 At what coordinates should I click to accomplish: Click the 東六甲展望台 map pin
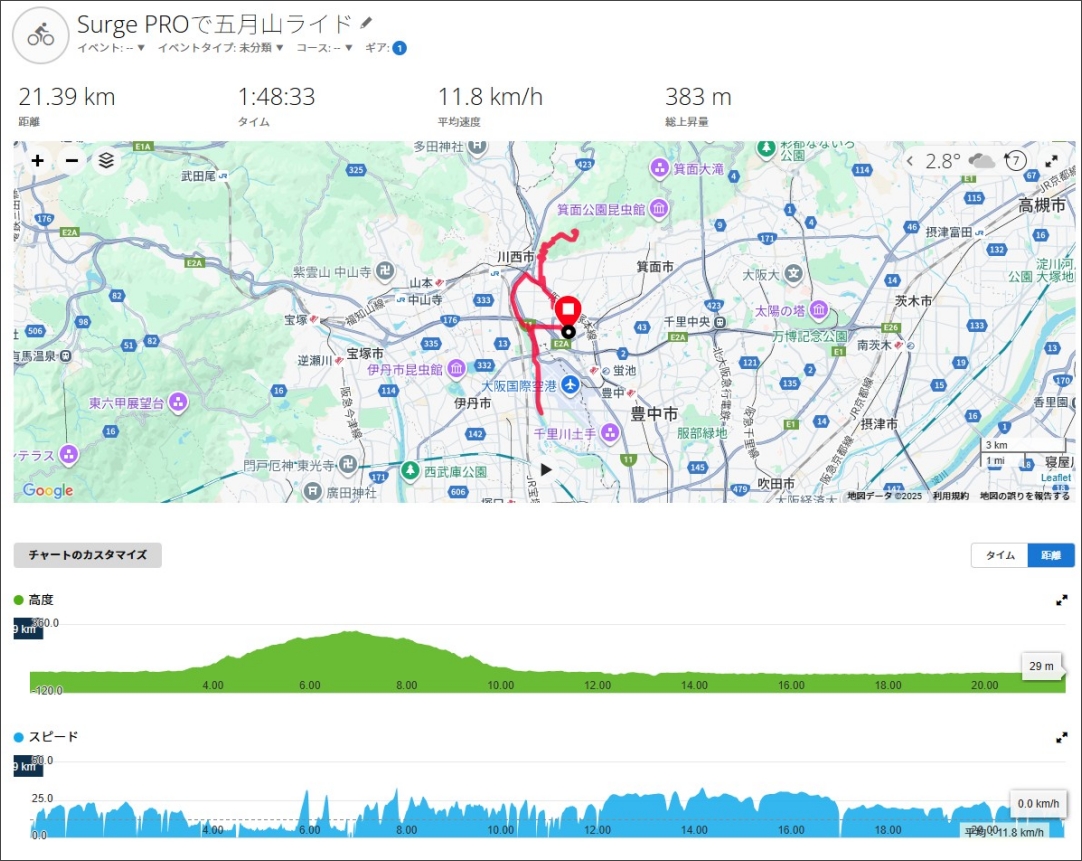pyautogui.click(x=179, y=402)
